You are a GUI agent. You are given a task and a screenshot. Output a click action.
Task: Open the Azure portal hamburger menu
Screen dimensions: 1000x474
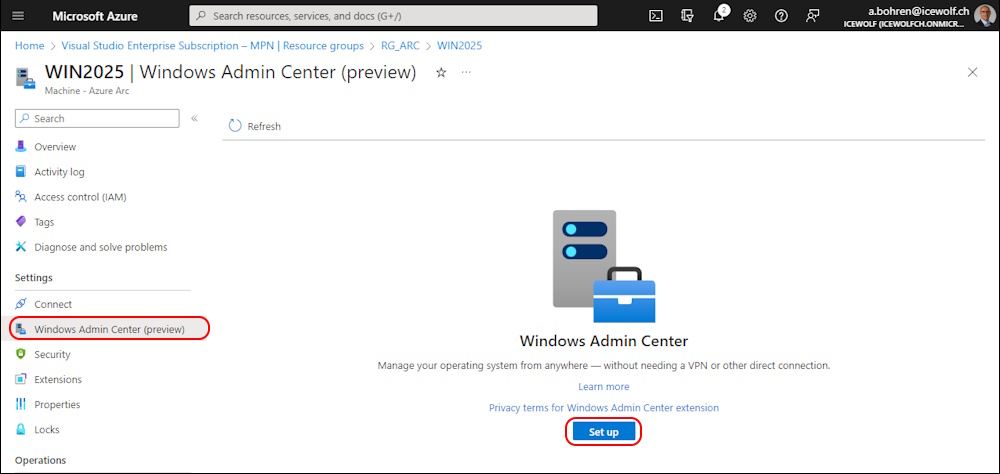click(18, 16)
